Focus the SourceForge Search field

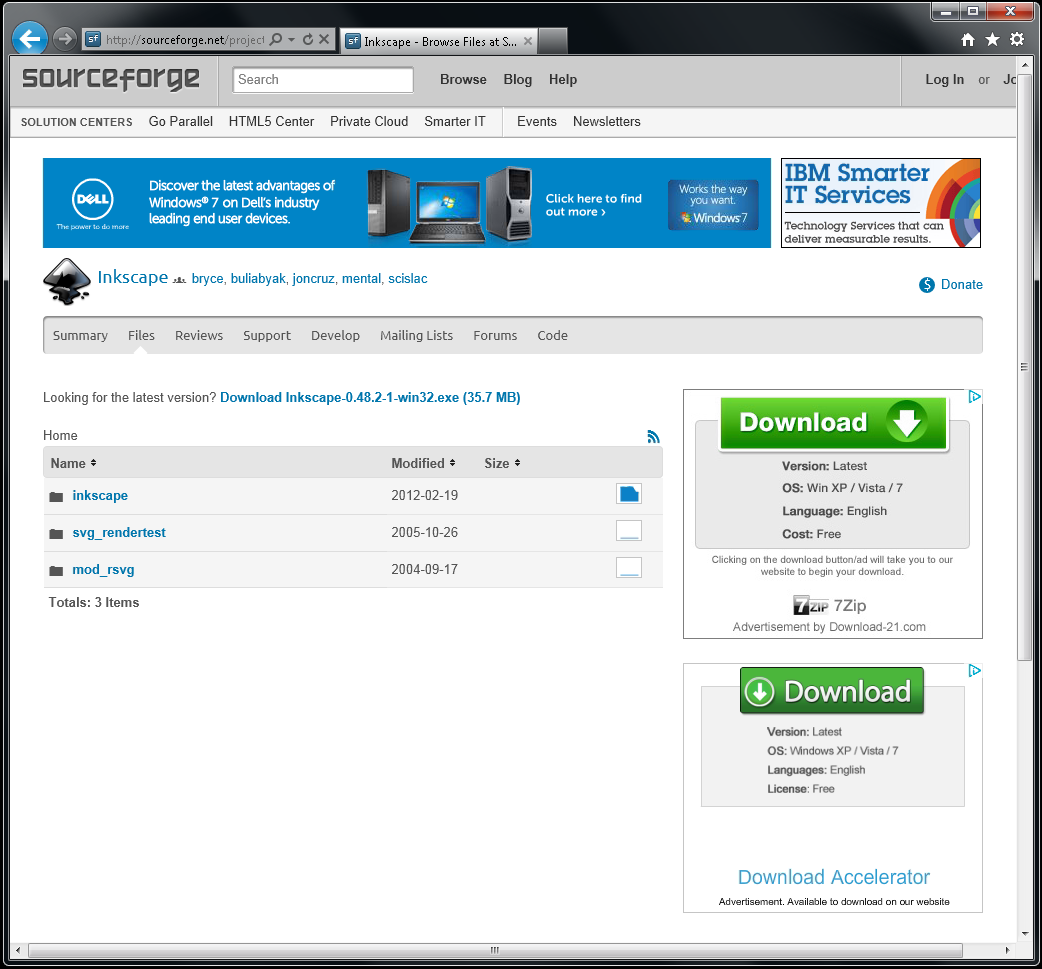tap(323, 80)
